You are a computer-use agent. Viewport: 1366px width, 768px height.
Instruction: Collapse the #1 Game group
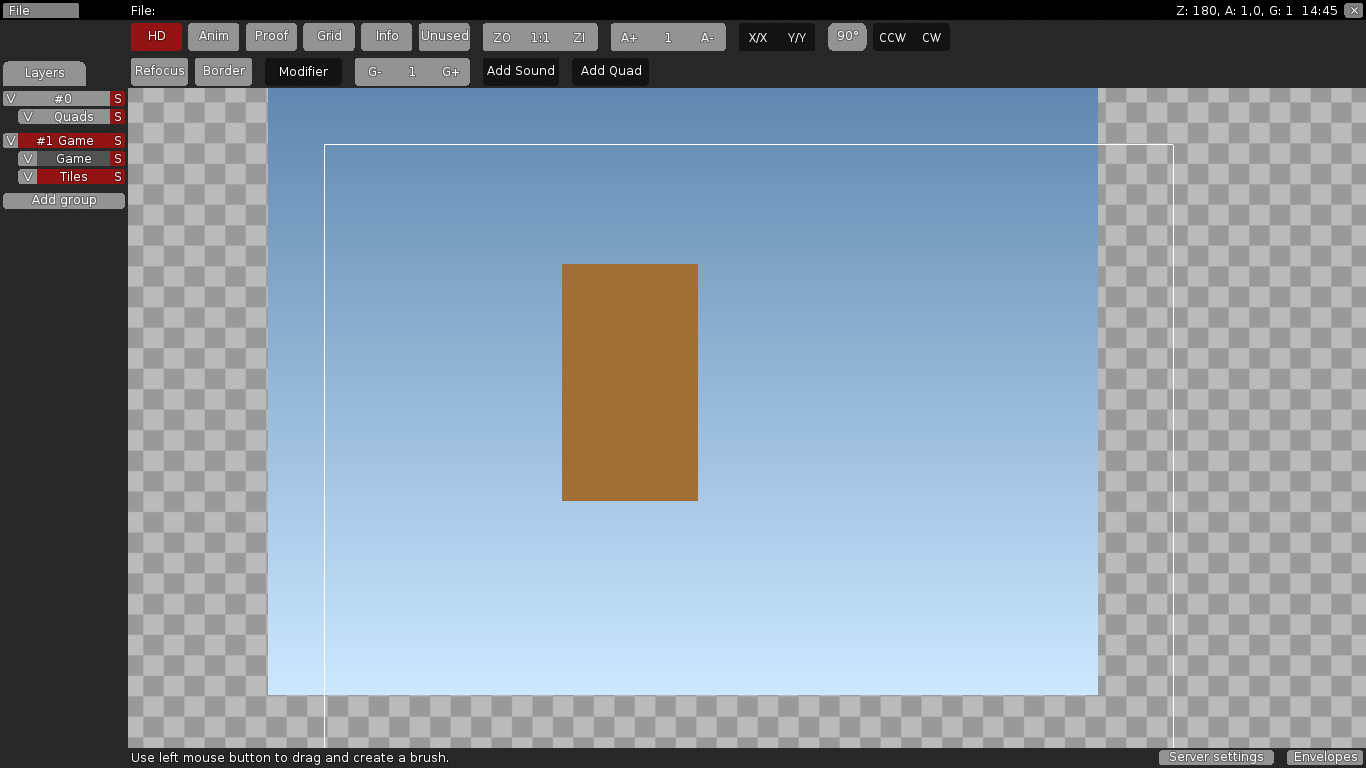[x=10, y=140]
